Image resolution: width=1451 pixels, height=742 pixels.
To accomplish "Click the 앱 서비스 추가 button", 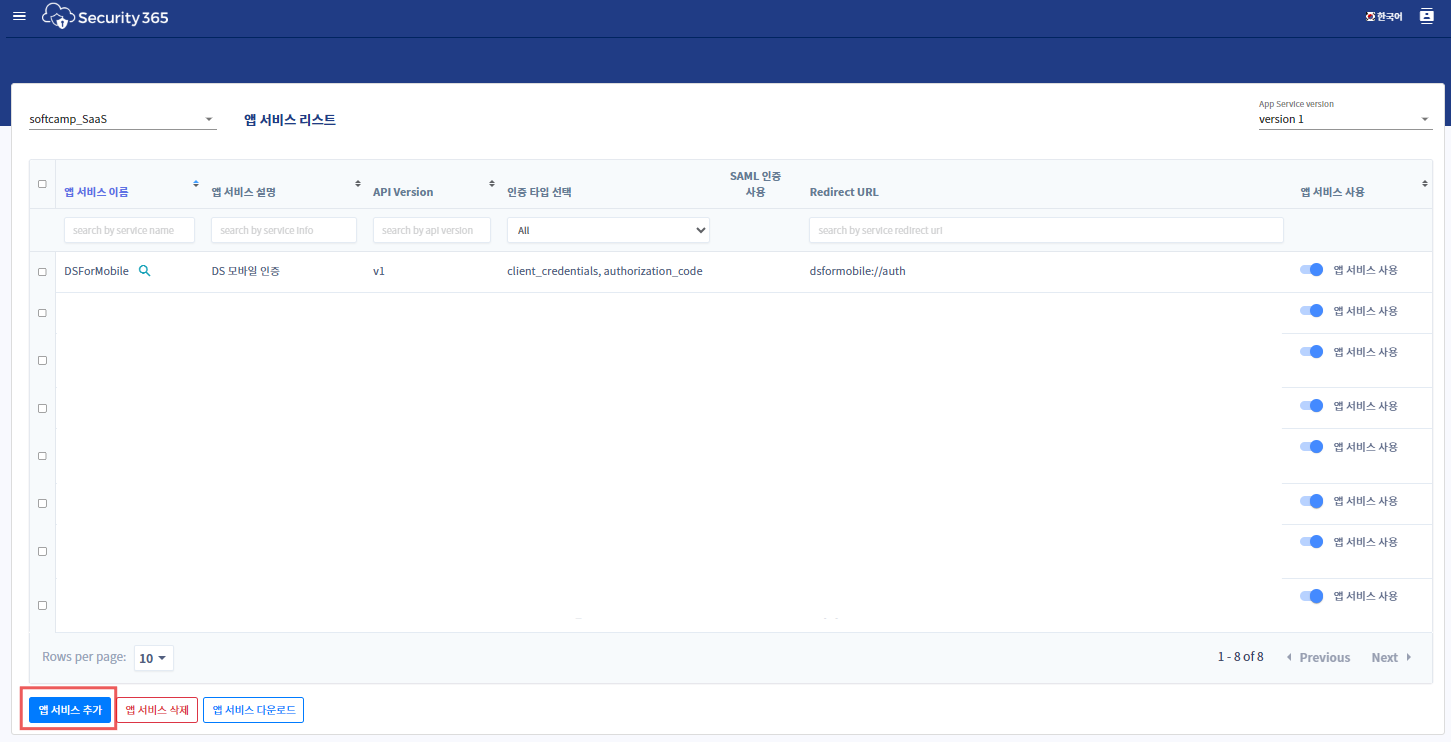I will (70, 709).
